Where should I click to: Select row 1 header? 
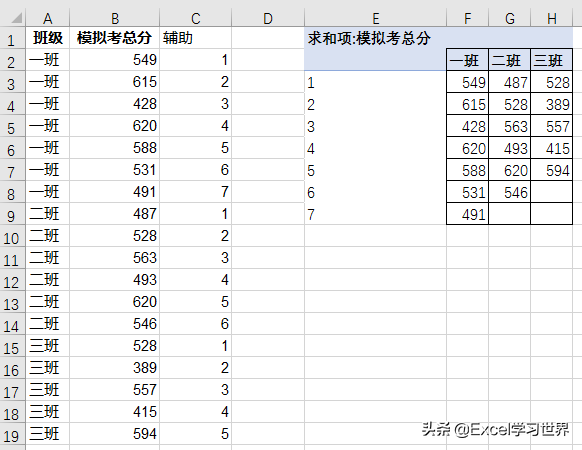click(x=13, y=38)
